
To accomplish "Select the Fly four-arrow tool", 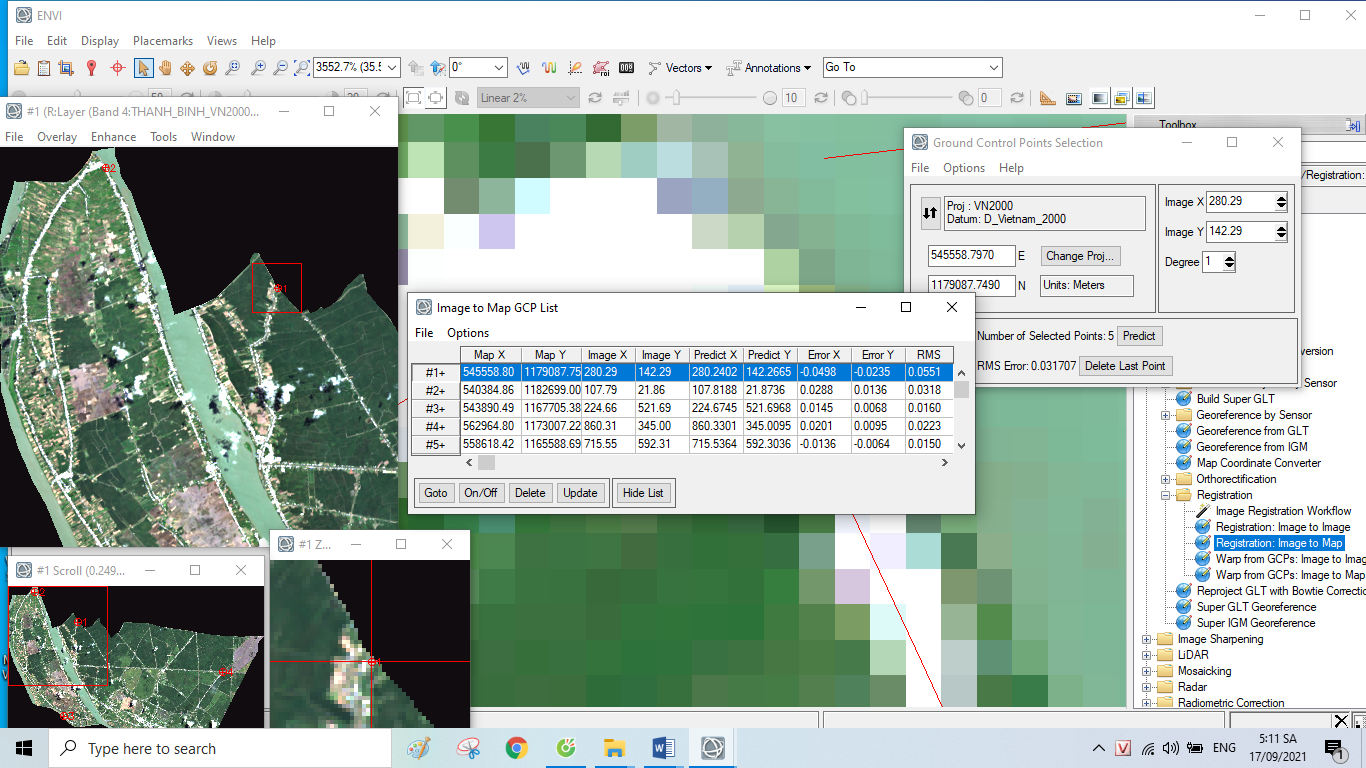I will (x=187, y=68).
